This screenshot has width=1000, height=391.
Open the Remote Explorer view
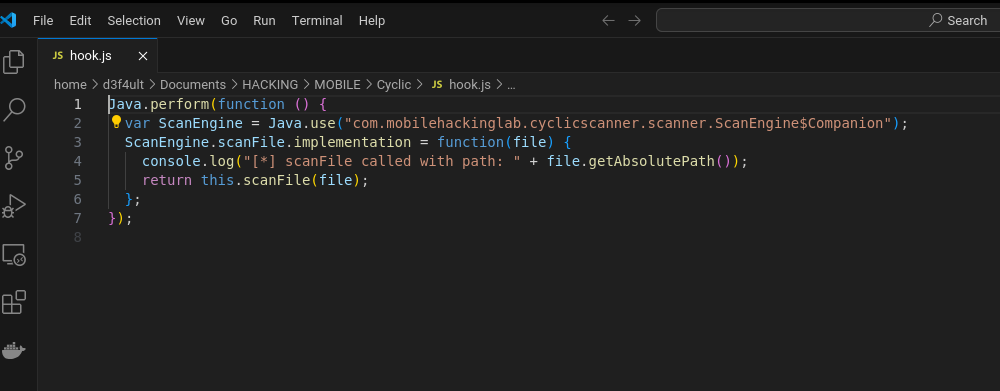pos(14,255)
